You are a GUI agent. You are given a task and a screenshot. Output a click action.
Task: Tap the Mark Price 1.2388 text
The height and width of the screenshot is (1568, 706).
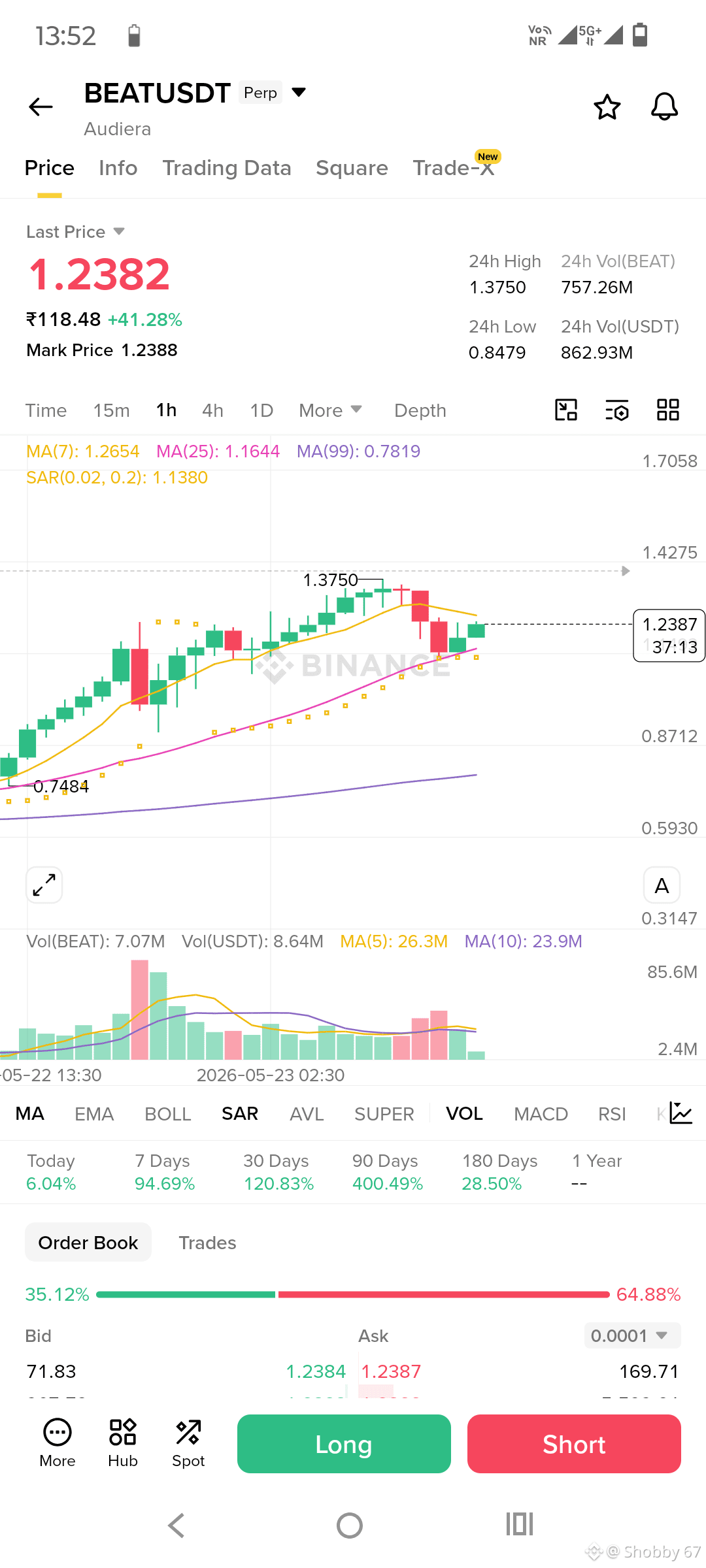102,350
